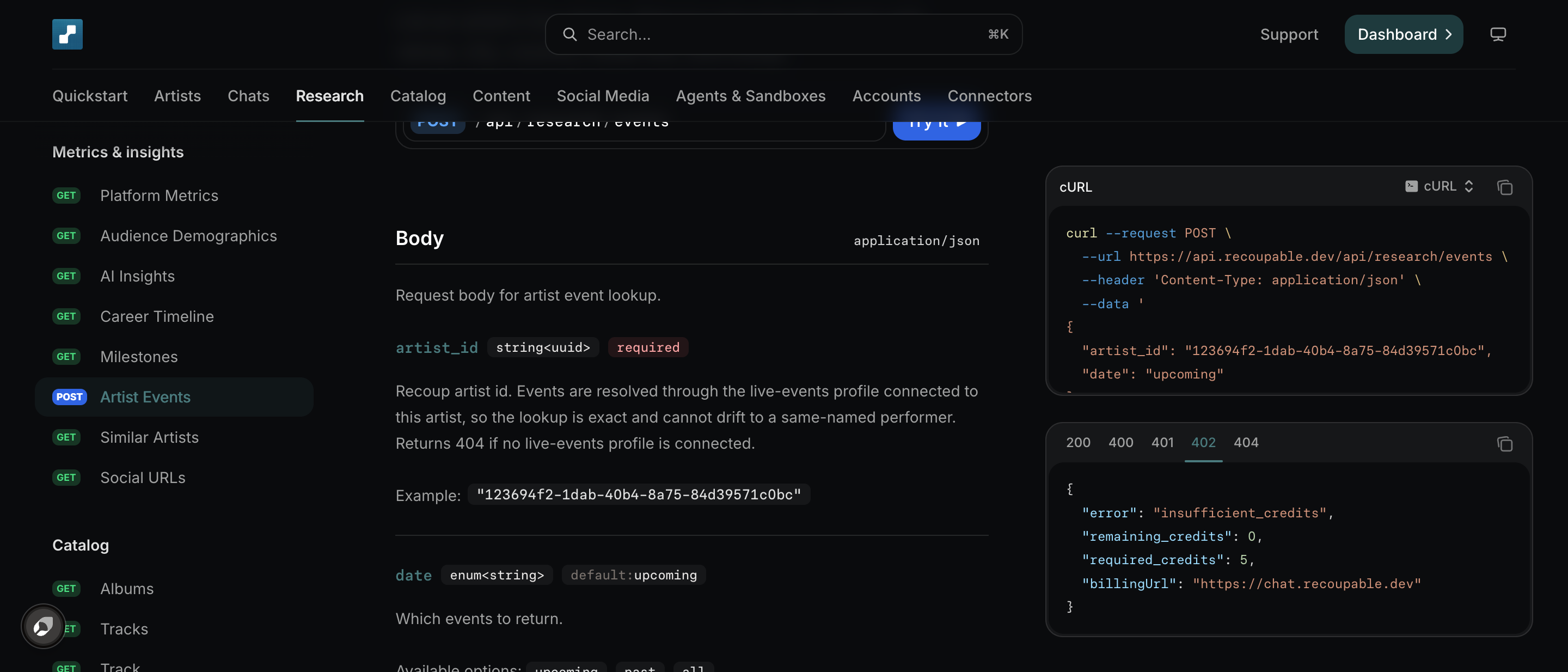Viewport: 1568px width, 672px height.
Task: Open the Dashboard button
Action: tap(1404, 34)
